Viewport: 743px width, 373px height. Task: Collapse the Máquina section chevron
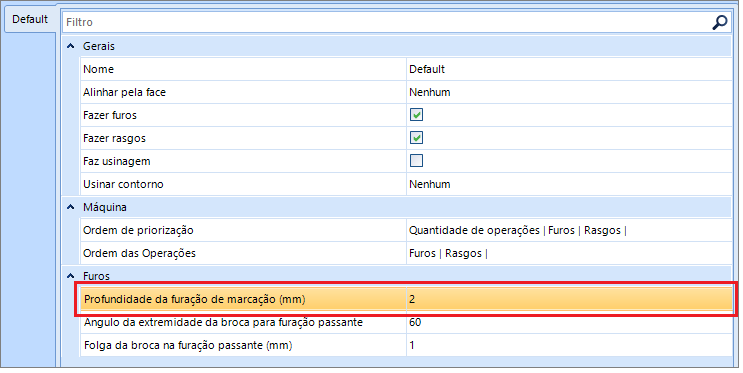point(71,207)
